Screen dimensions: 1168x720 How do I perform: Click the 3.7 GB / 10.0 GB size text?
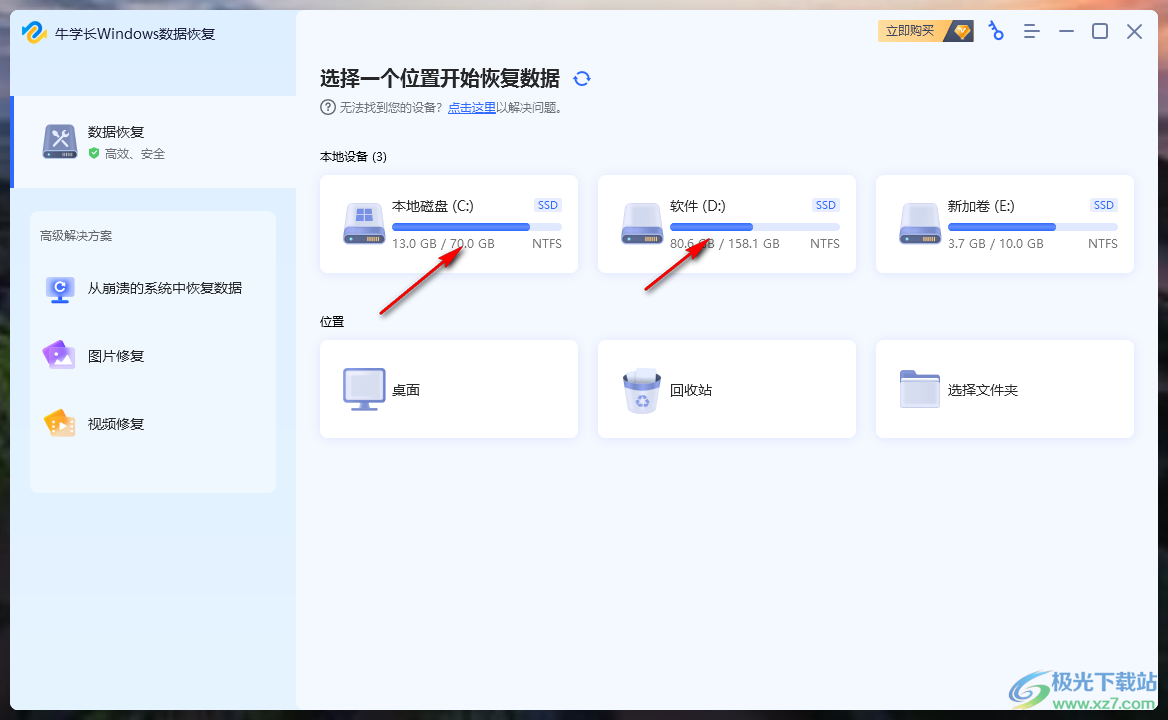coord(995,243)
